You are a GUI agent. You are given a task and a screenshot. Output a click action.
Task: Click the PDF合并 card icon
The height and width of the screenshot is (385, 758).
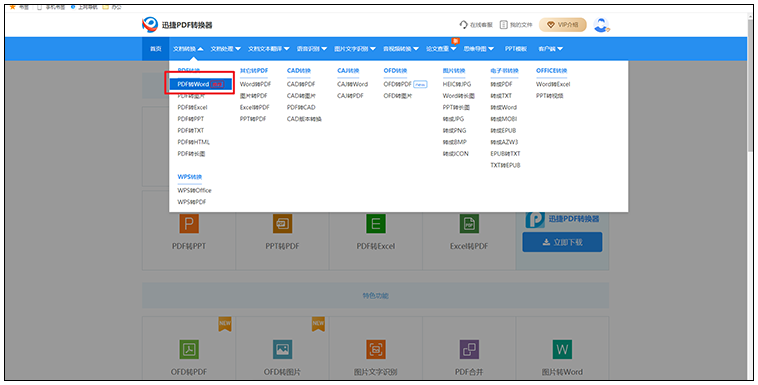tap(469, 349)
